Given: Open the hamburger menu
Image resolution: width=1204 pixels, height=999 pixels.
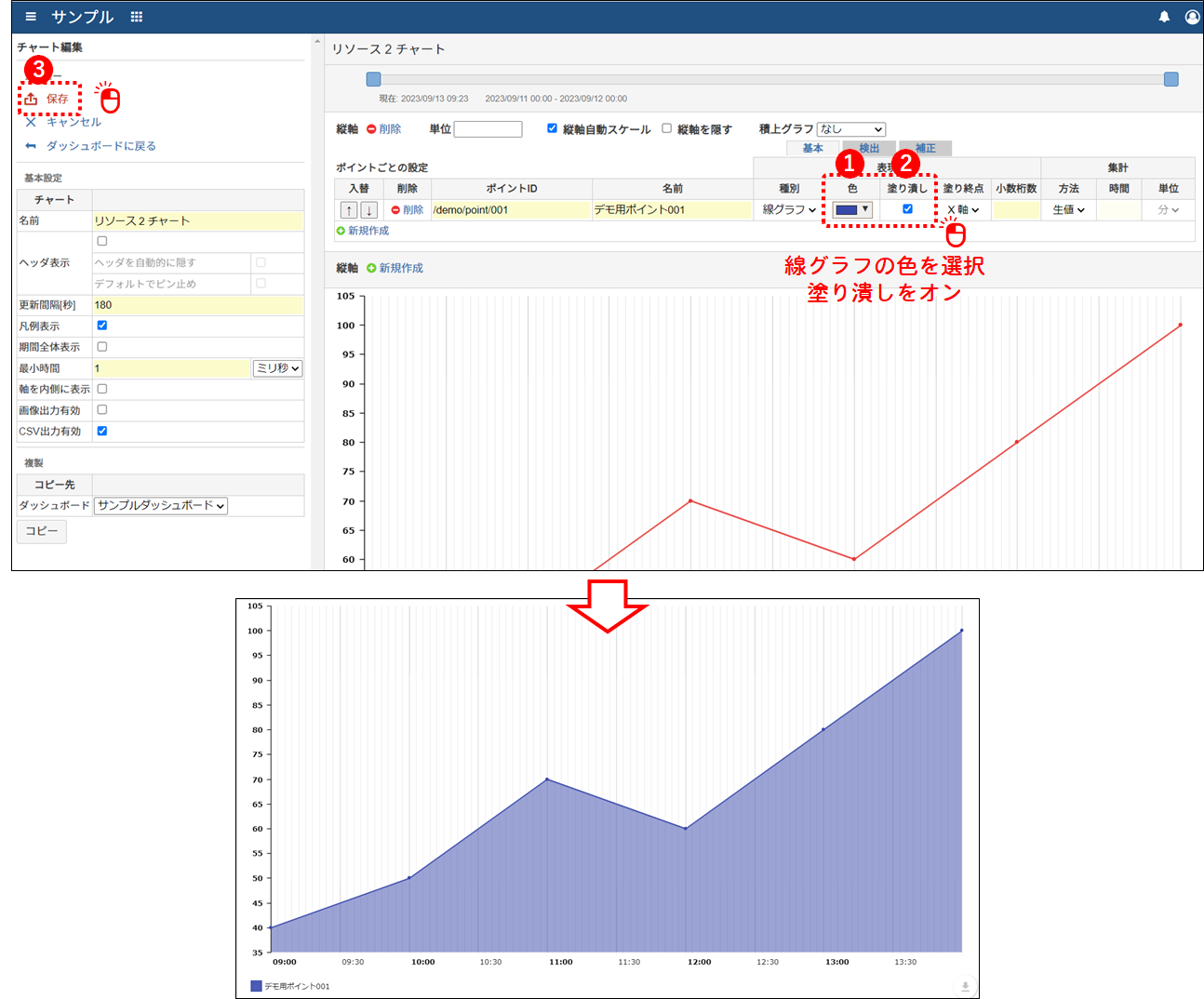Looking at the screenshot, I should click(x=31, y=17).
